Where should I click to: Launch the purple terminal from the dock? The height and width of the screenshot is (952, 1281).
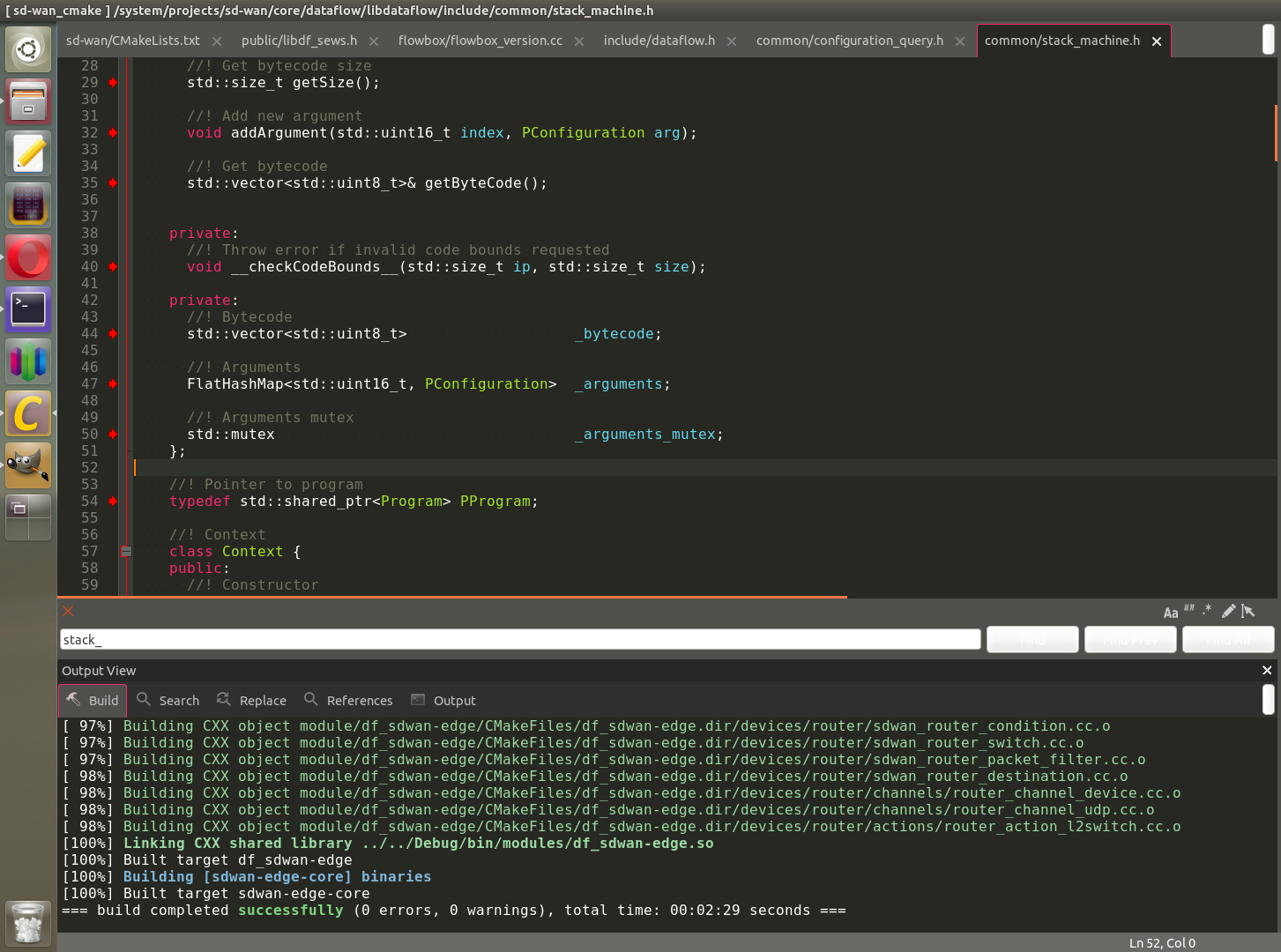point(27,309)
